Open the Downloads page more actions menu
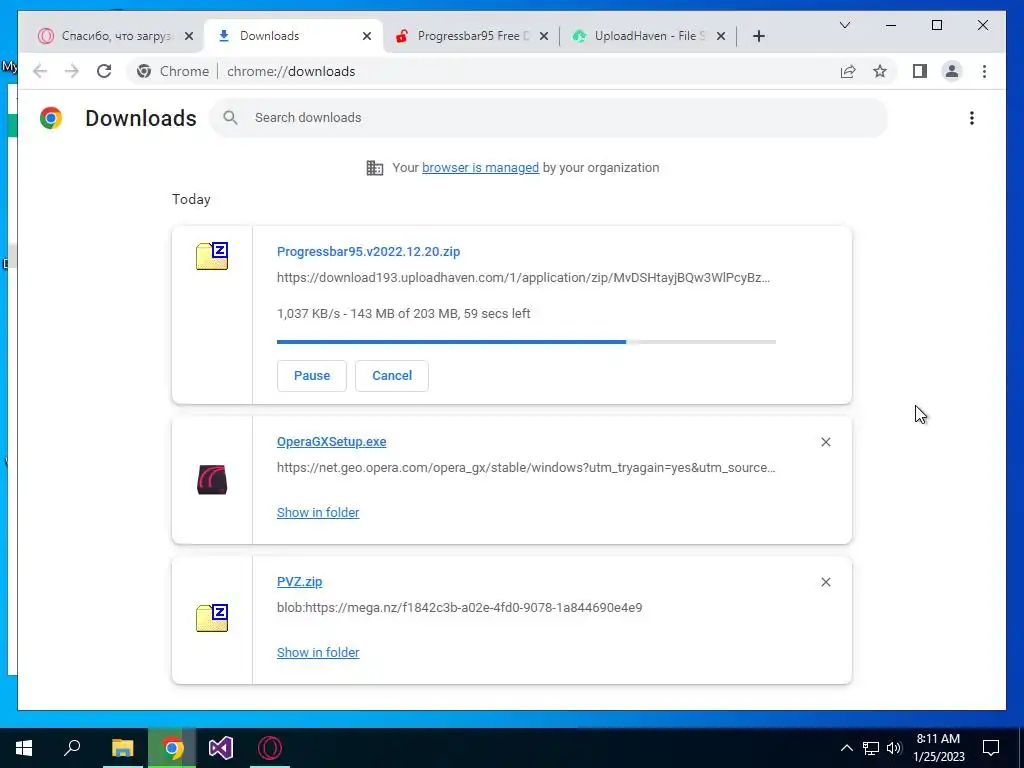 click(x=972, y=118)
